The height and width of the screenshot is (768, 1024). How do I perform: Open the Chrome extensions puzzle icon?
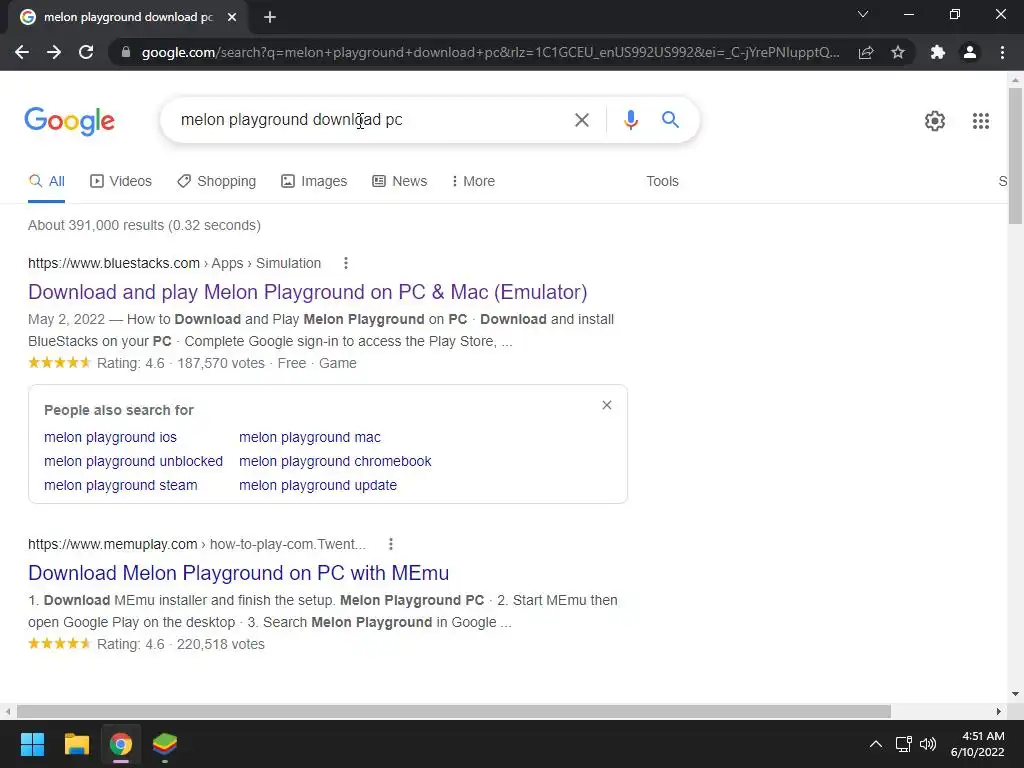pyautogui.click(x=938, y=52)
